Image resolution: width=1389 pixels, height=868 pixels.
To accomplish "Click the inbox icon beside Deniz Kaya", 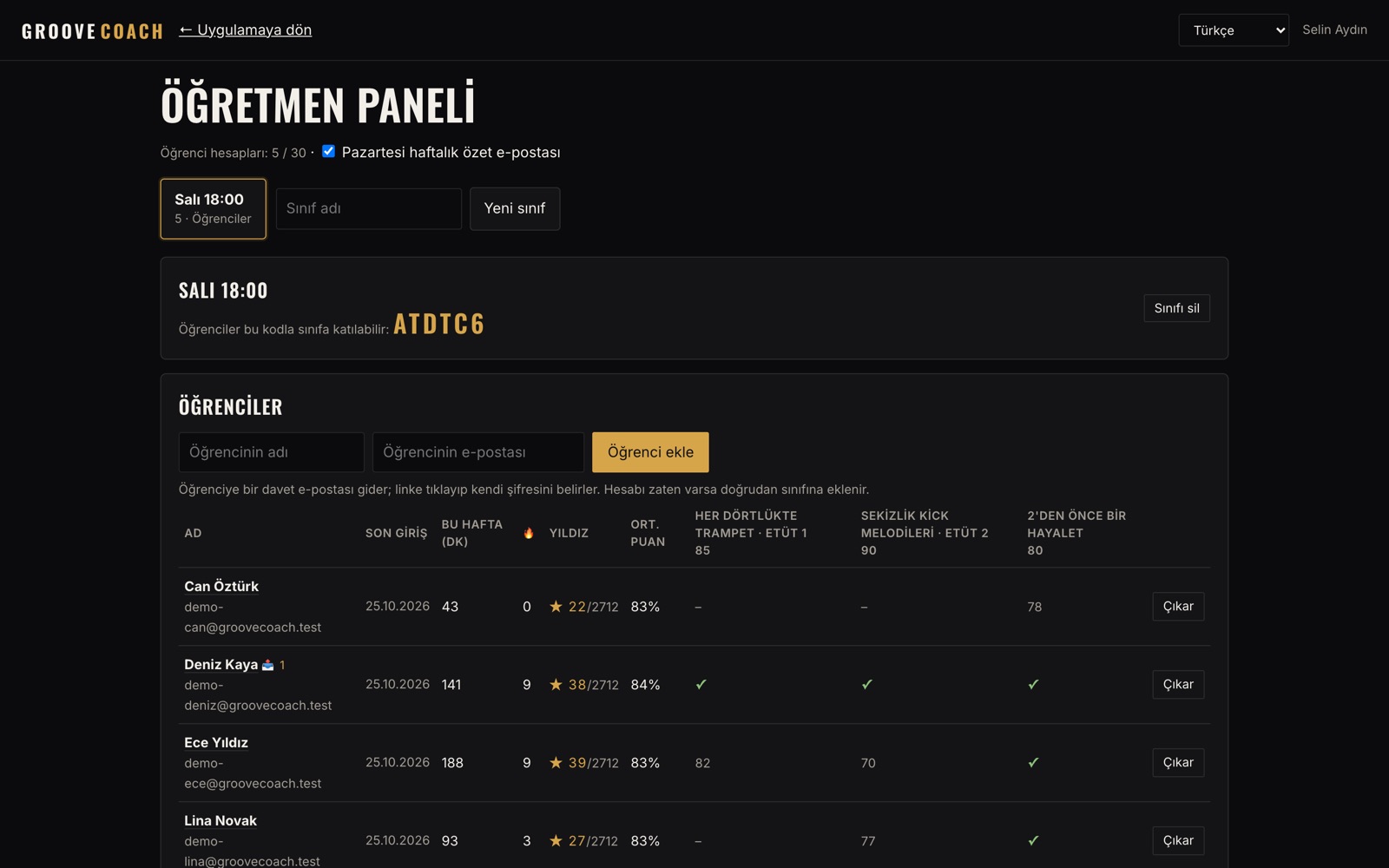I will [267, 665].
